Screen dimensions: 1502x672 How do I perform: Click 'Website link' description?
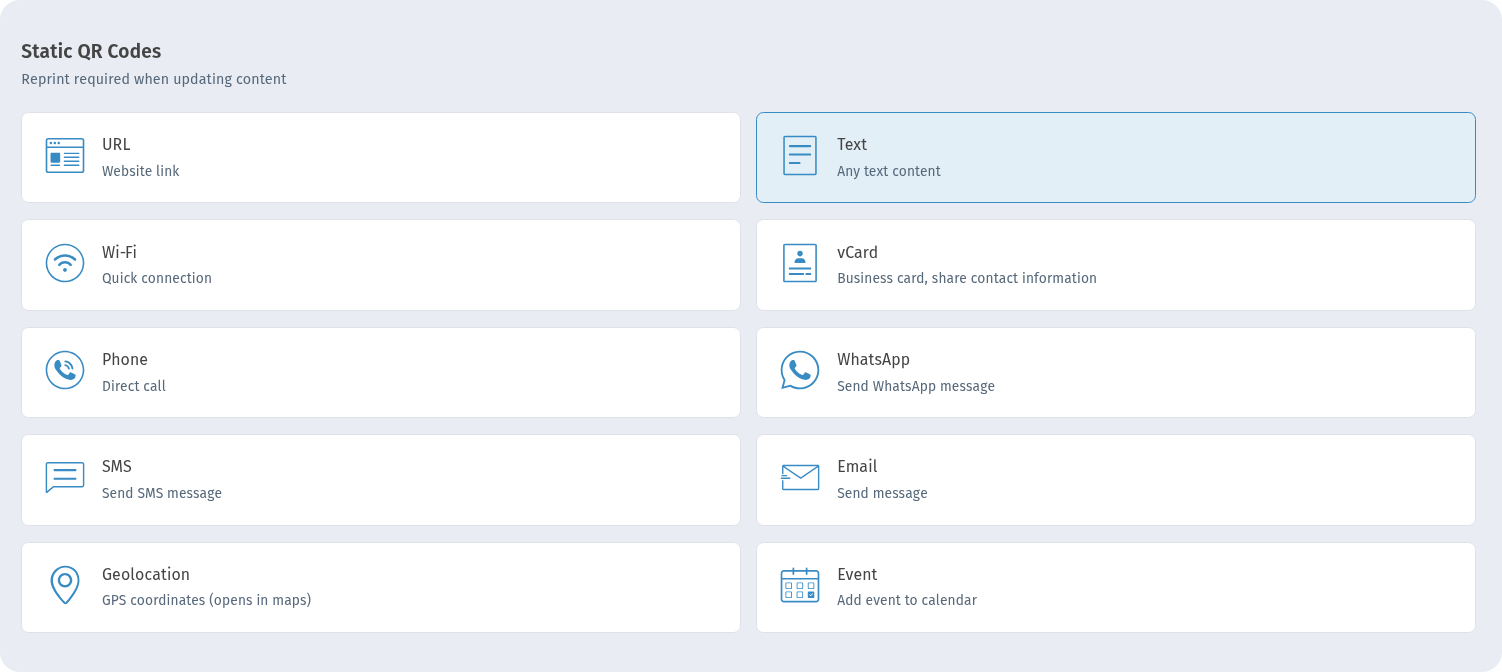coord(141,171)
